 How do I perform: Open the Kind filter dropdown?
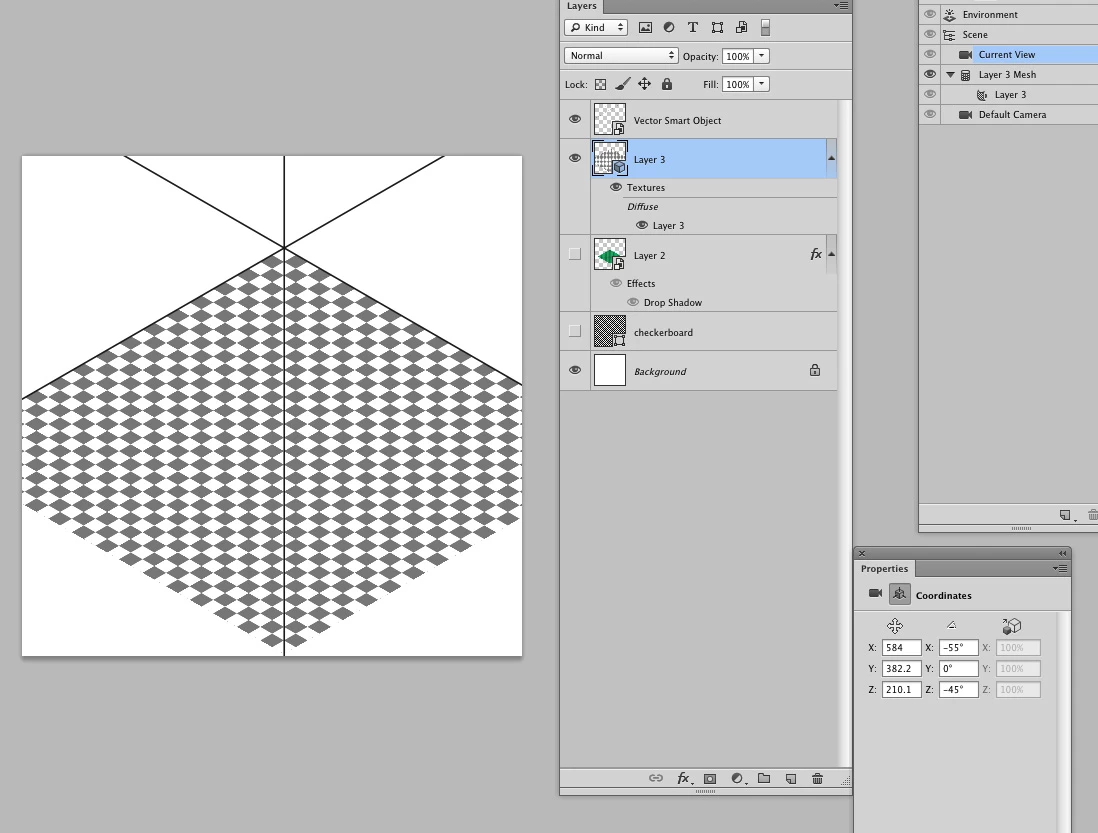pyautogui.click(x=596, y=27)
